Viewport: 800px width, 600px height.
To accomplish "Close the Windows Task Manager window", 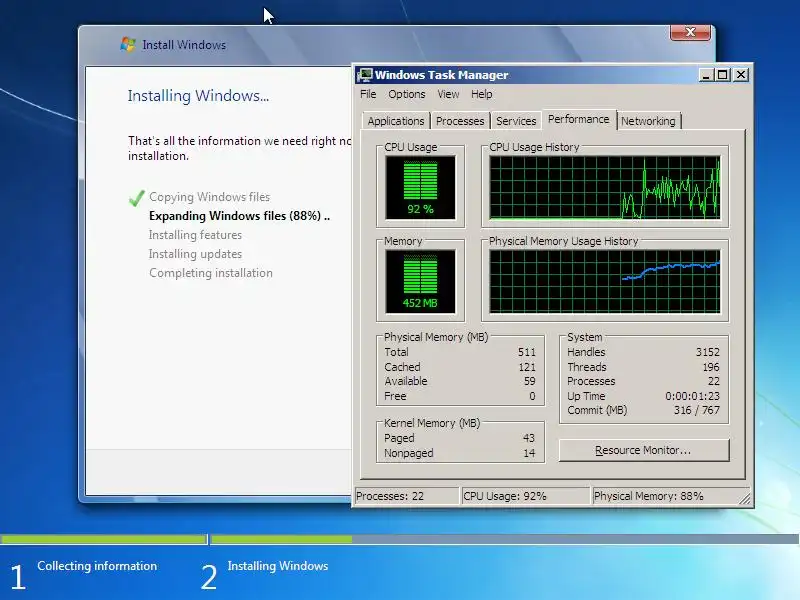I will [x=741, y=75].
